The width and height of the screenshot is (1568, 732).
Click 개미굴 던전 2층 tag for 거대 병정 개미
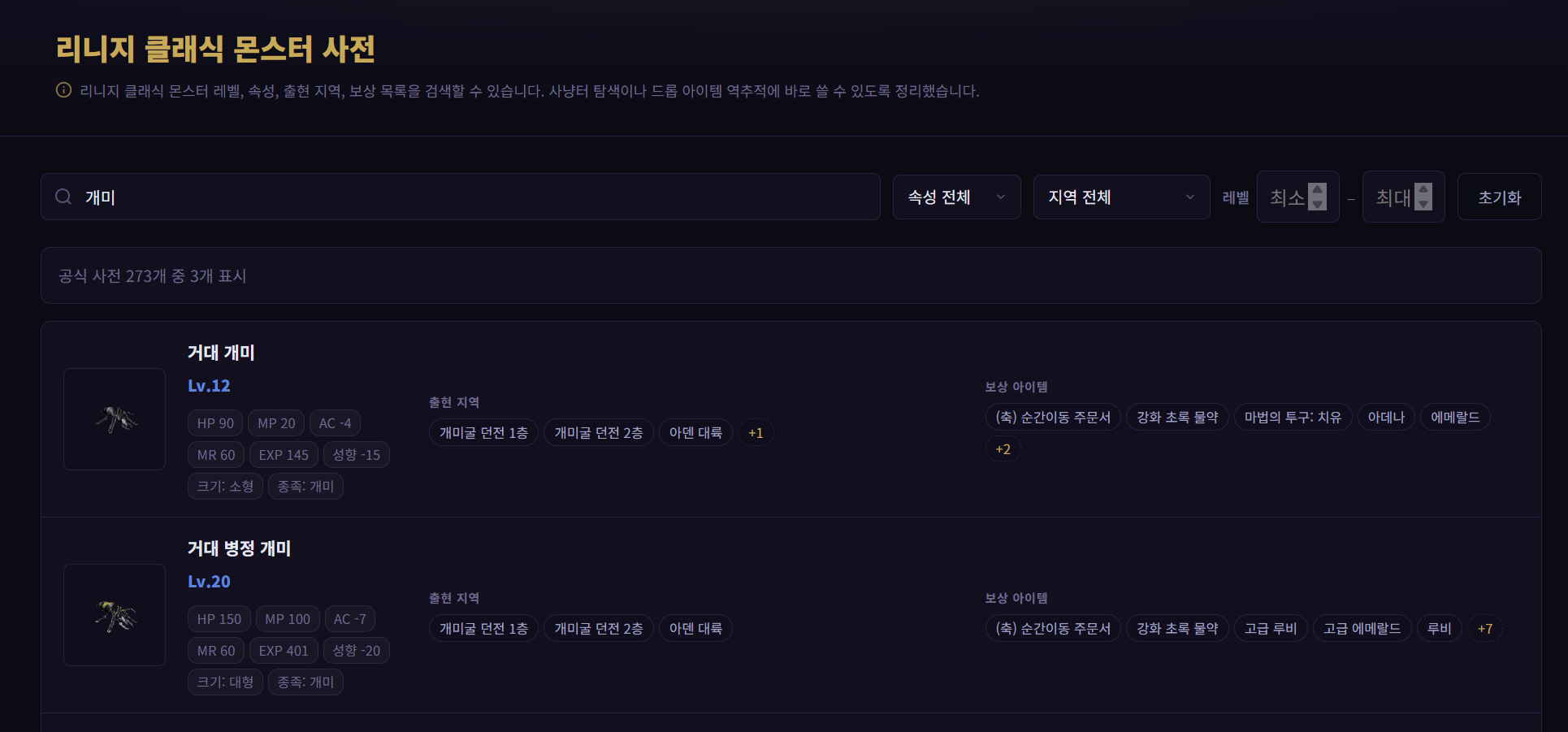pyautogui.click(x=598, y=629)
